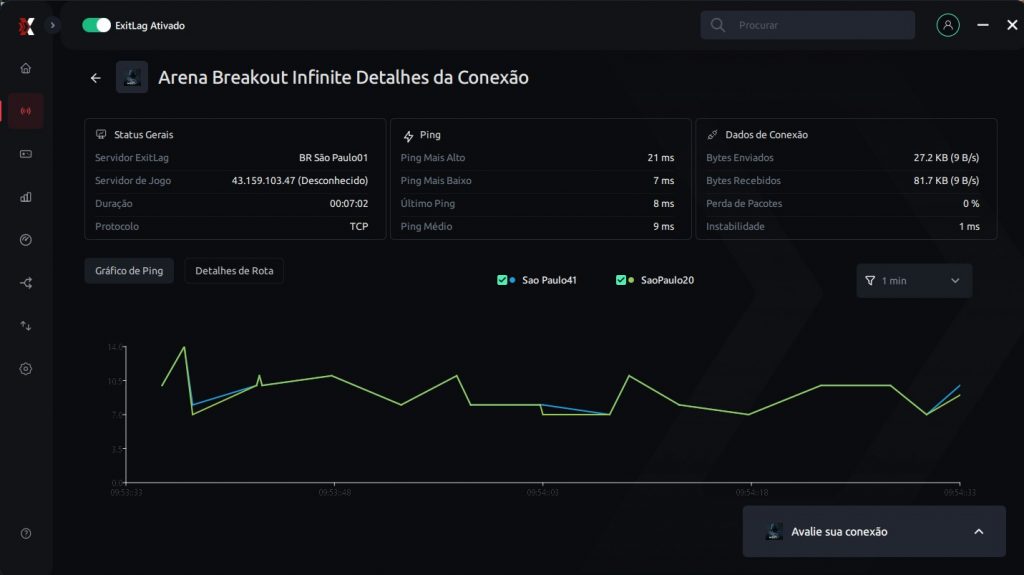Click the filter funnel icon

tap(870, 280)
